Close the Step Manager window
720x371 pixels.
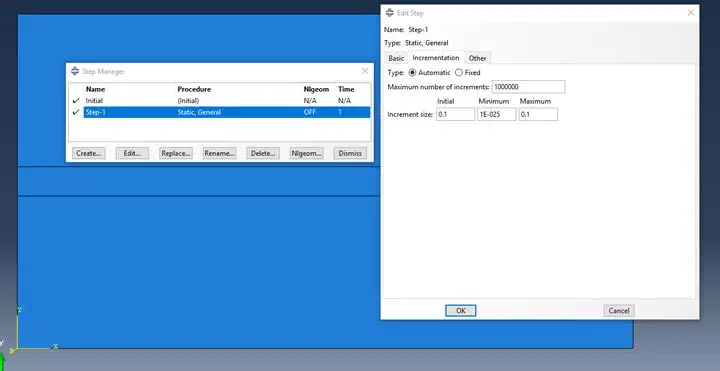tap(365, 71)
